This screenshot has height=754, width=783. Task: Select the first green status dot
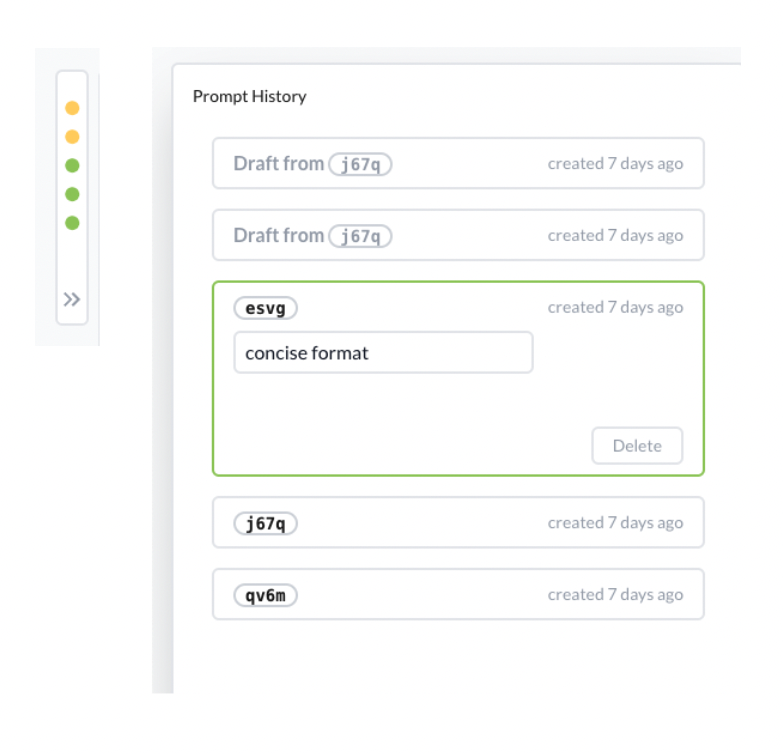coord(72,166)
